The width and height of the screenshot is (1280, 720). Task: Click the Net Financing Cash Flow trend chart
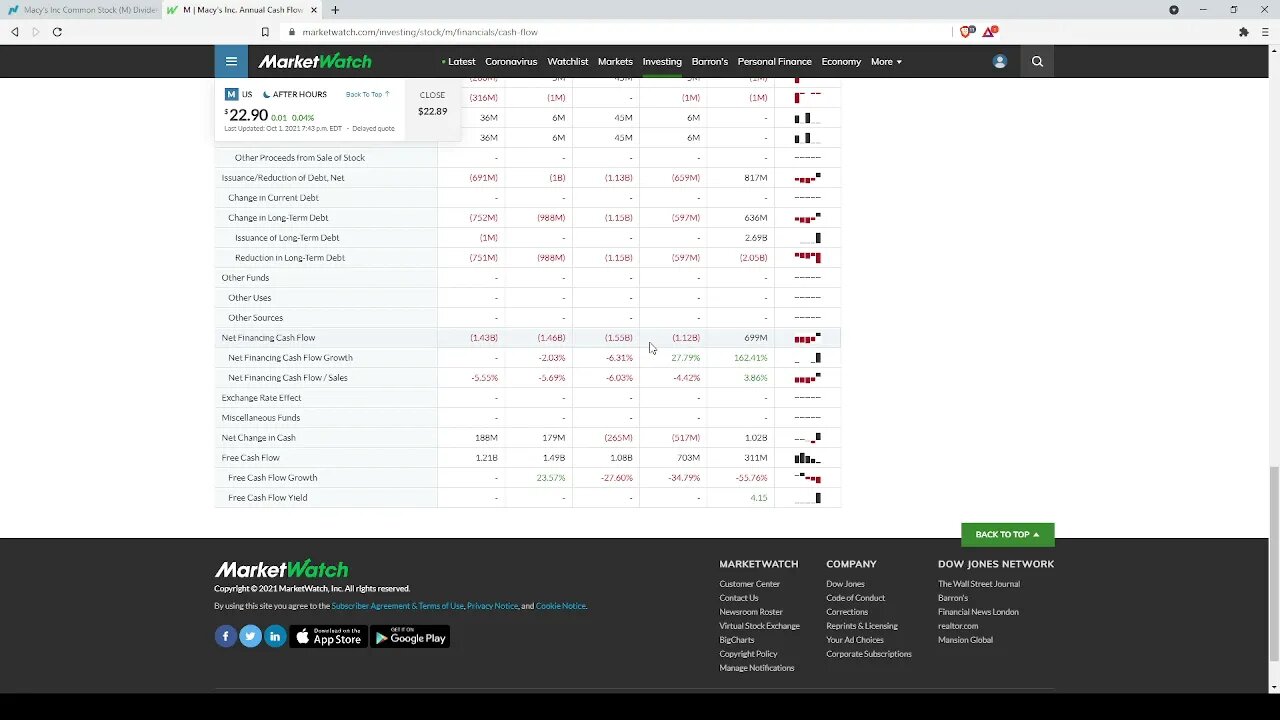[807, 338]
